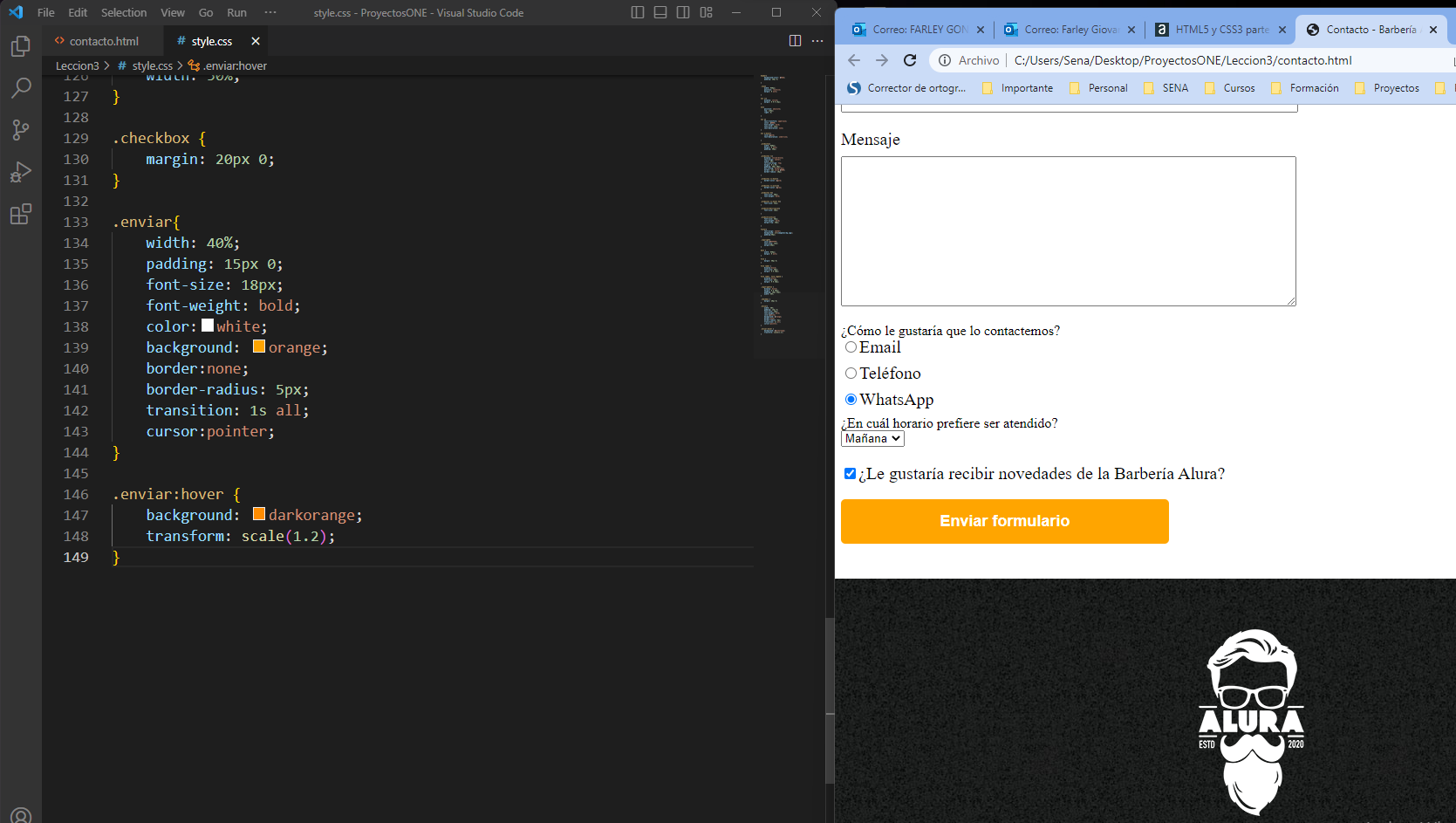
Task: Close the HTML5 y CSS3 parte browser tab
Action: point(1282,30)
